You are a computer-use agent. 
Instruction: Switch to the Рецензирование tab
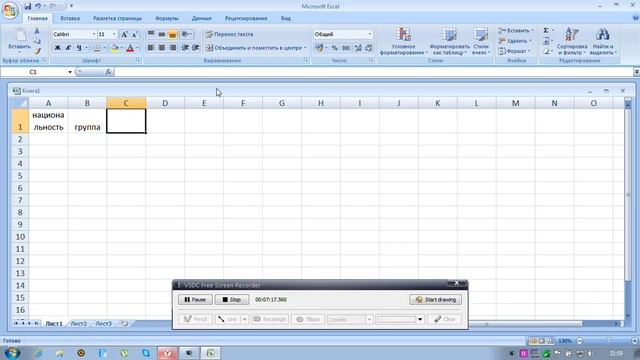(x=246, y=18)
